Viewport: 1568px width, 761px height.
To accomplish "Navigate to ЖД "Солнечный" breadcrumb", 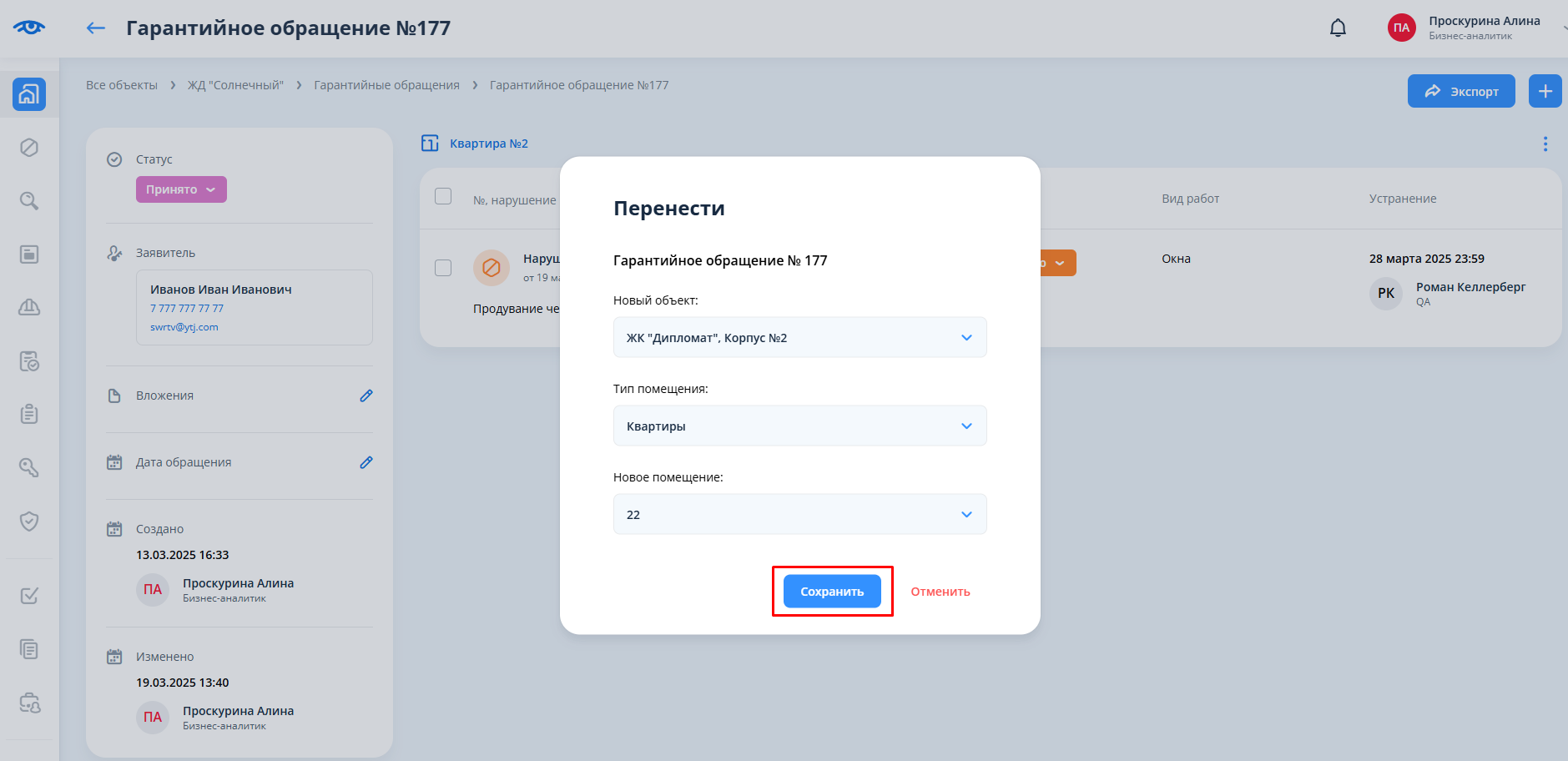I will tap(235, 85).
